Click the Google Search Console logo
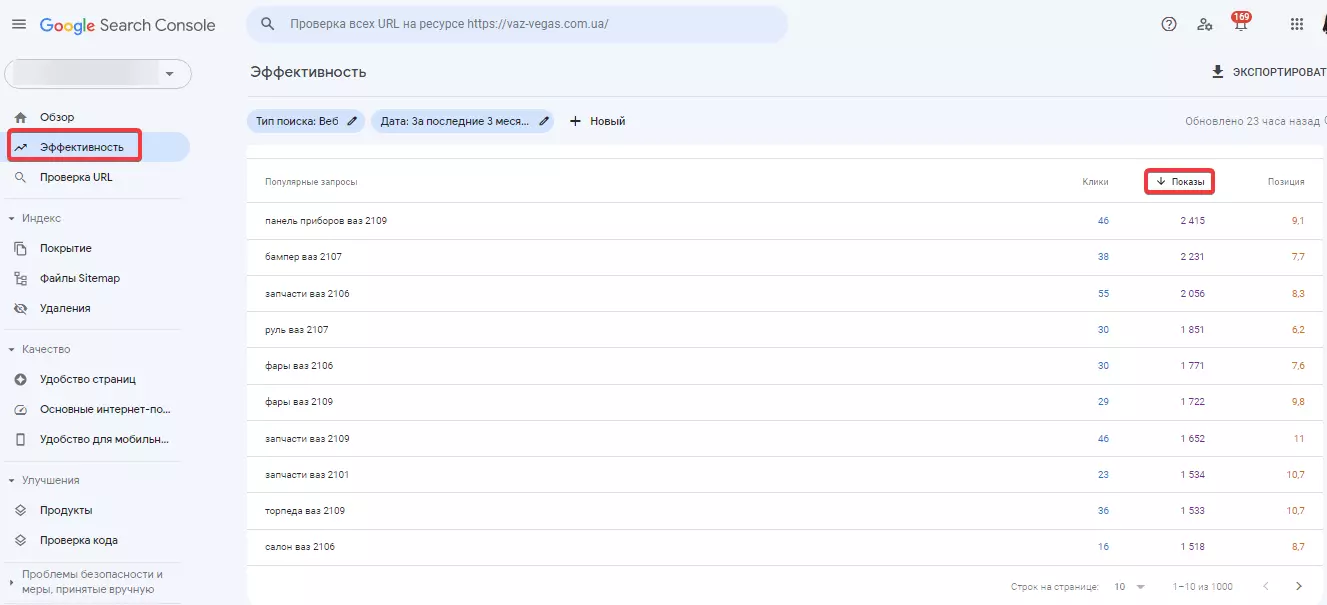This screenshot has width=1327, height=605. click(x=128, y=25)
